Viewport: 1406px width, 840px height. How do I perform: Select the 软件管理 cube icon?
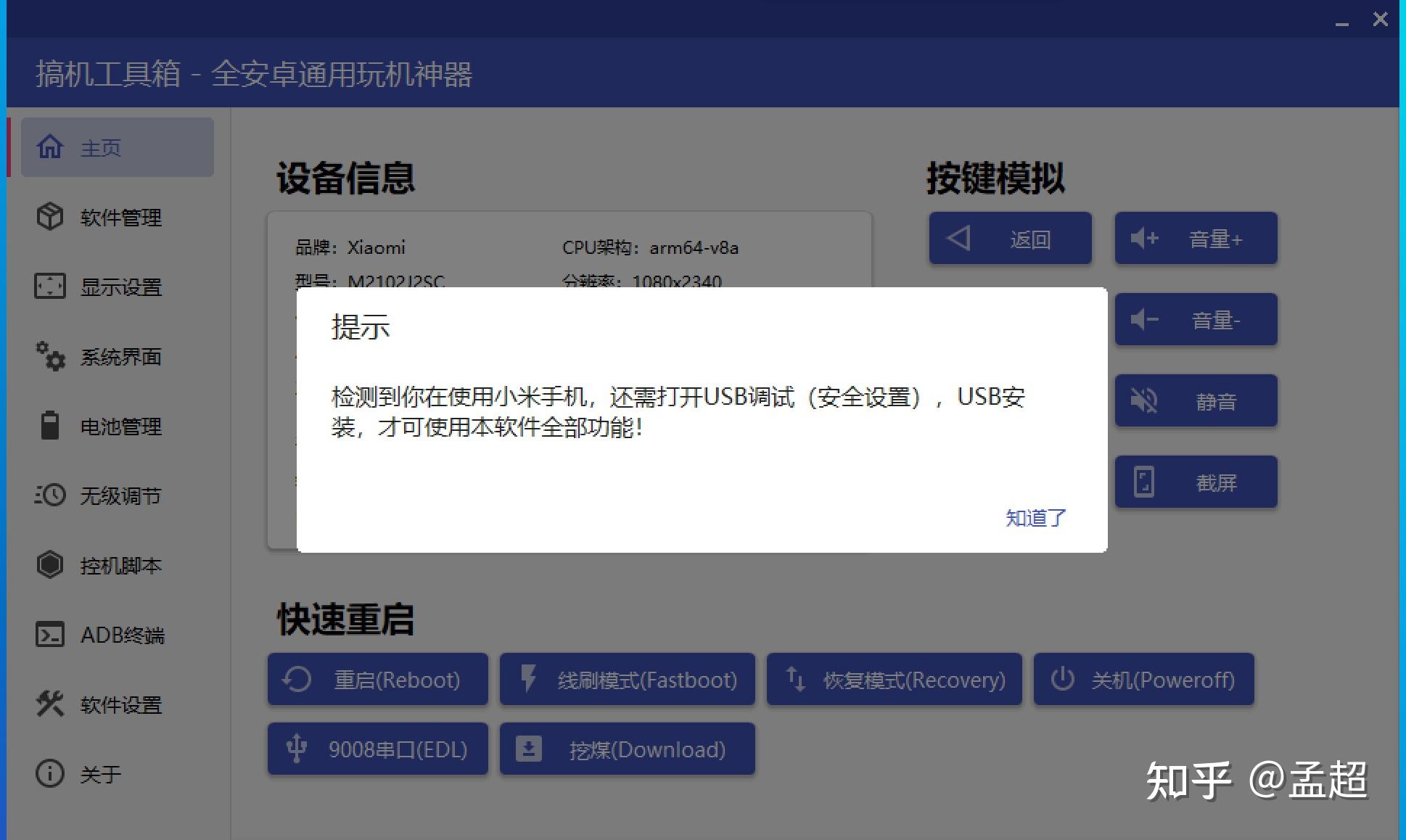(x=50, y=216)
